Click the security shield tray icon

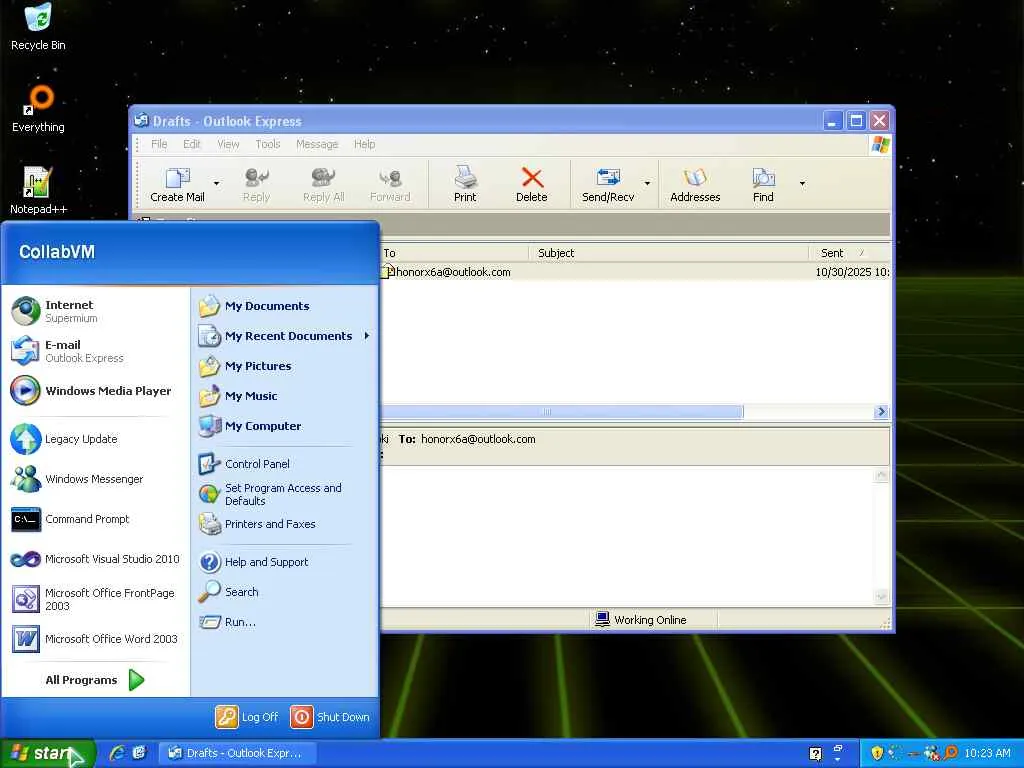click(x=877, y=753)
